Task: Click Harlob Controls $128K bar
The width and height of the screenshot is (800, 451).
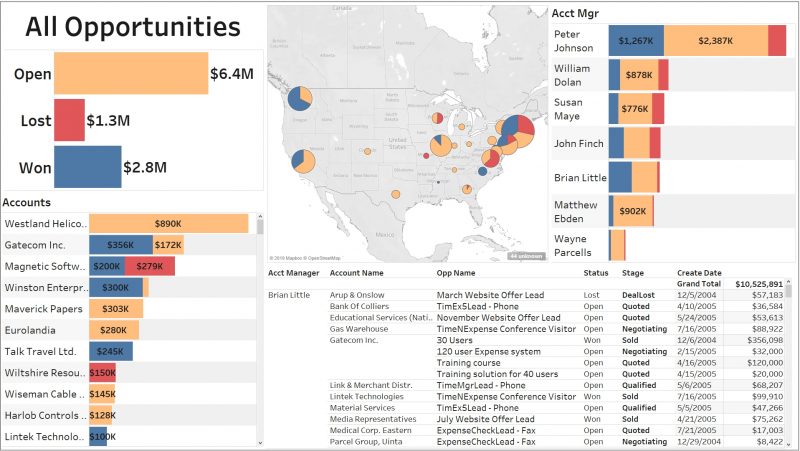Action: click(101, 415)
